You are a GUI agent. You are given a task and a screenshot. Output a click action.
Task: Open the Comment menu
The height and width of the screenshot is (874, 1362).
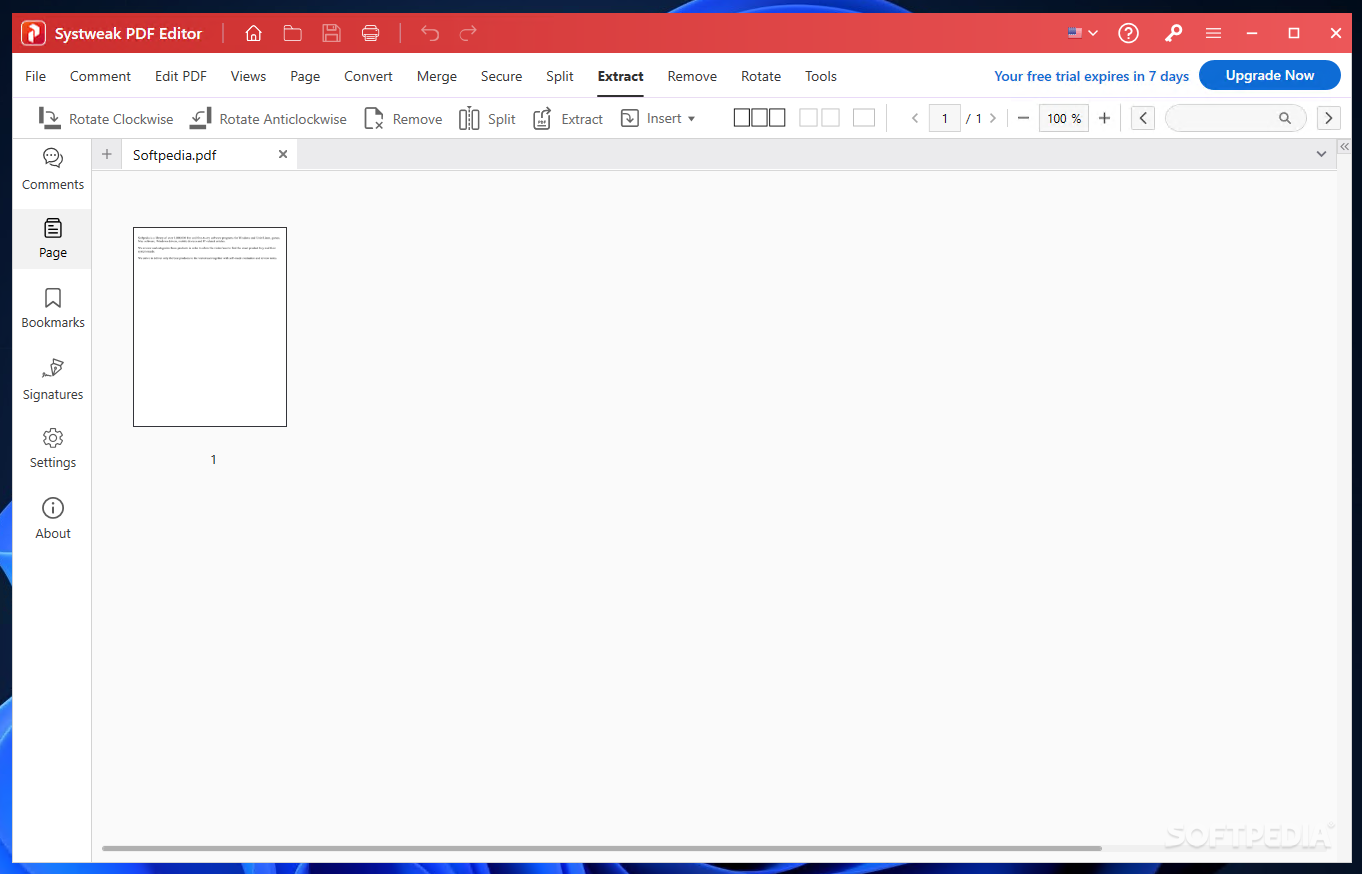100,76
